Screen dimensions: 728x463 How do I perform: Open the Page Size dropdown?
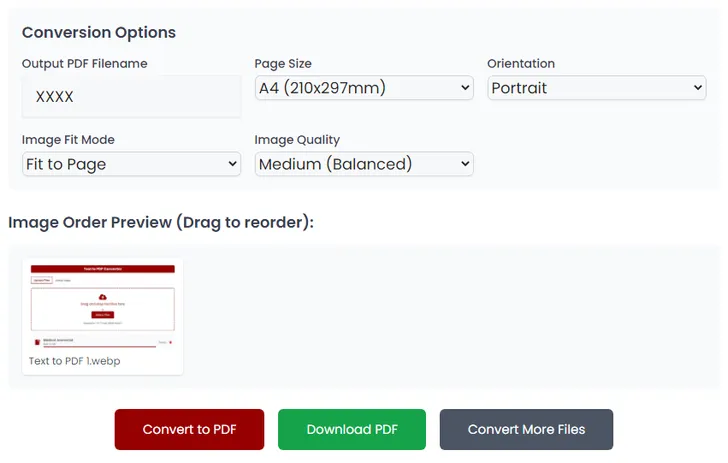[364, 88]
